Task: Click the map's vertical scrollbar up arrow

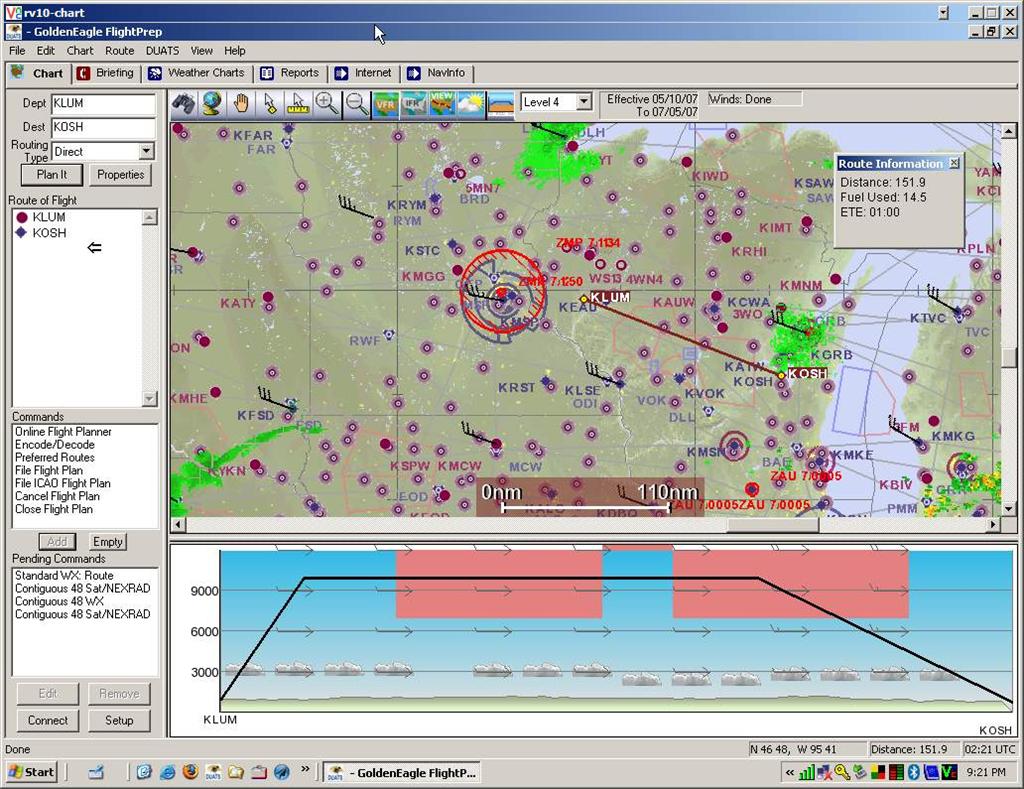Action: (1009, 131)
